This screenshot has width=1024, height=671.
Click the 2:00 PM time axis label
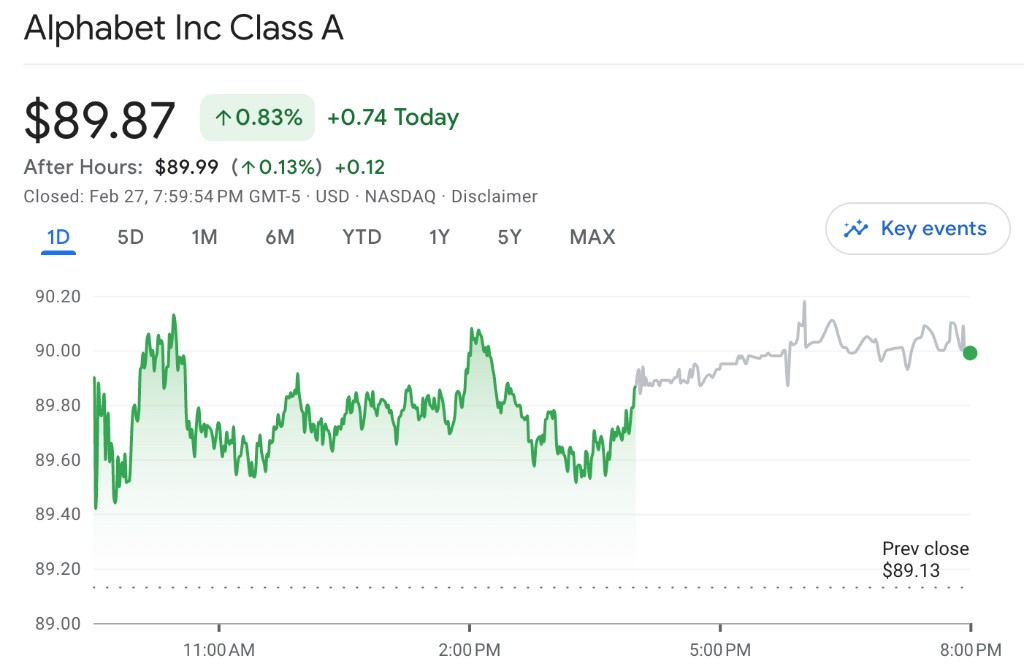(x=469, y=650)
